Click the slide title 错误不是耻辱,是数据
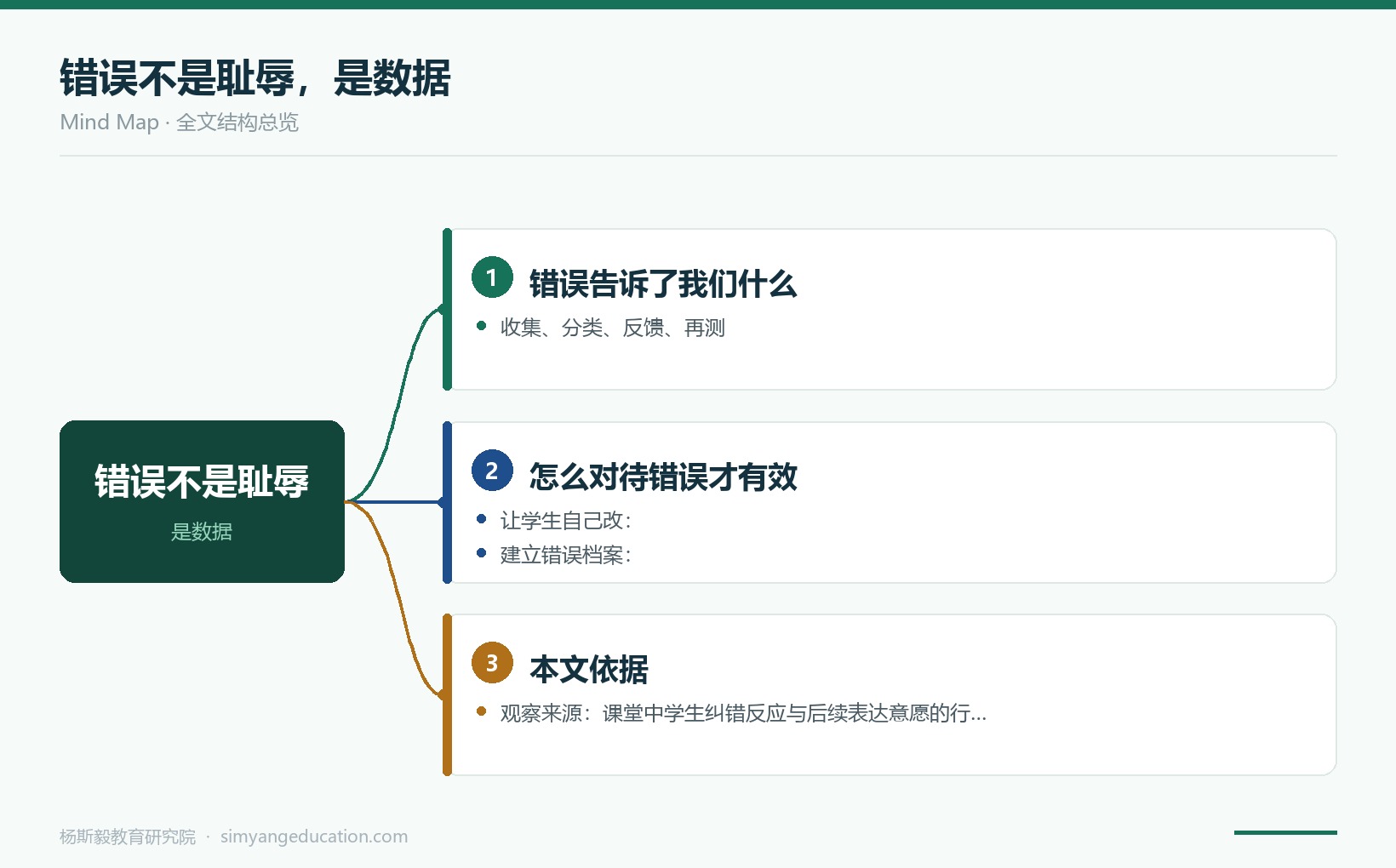Screen dimensions: 1396x868 255,78
